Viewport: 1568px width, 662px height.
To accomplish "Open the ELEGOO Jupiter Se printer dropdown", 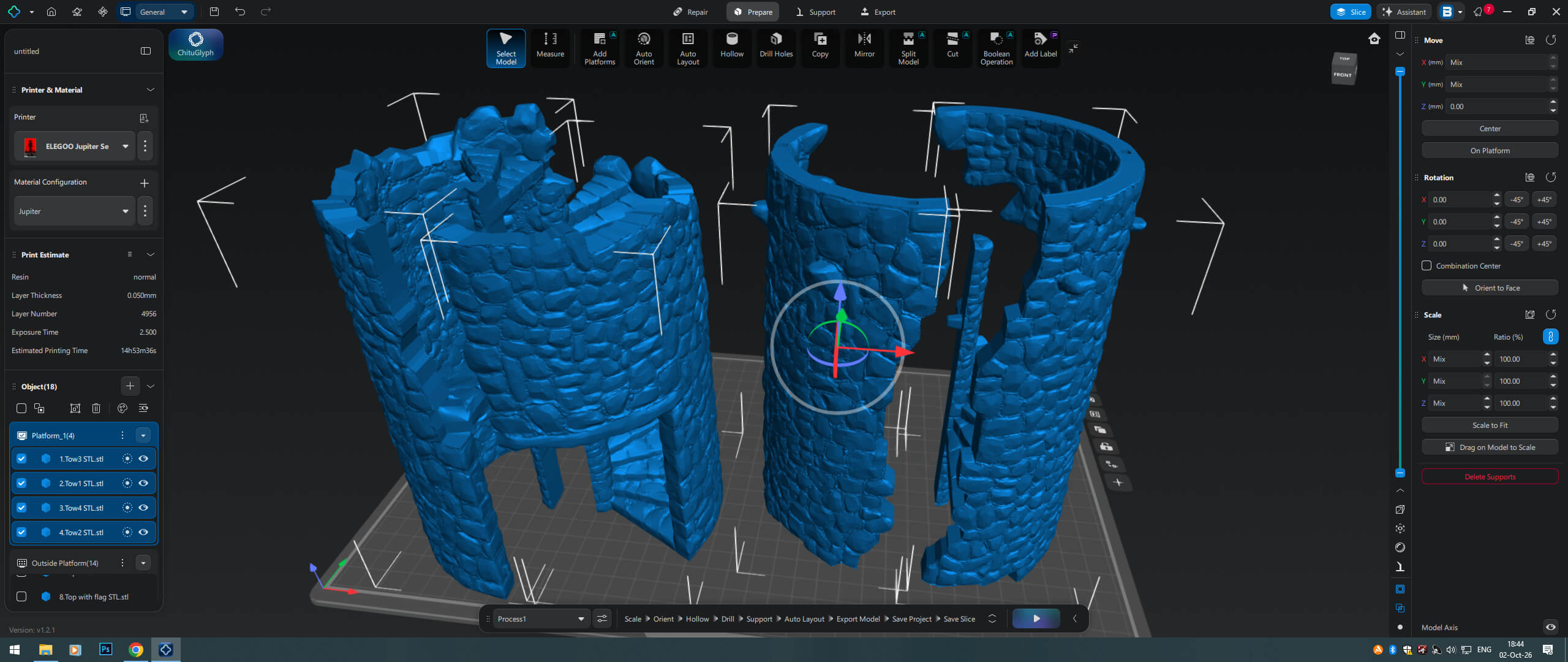I will pos(75,146).
